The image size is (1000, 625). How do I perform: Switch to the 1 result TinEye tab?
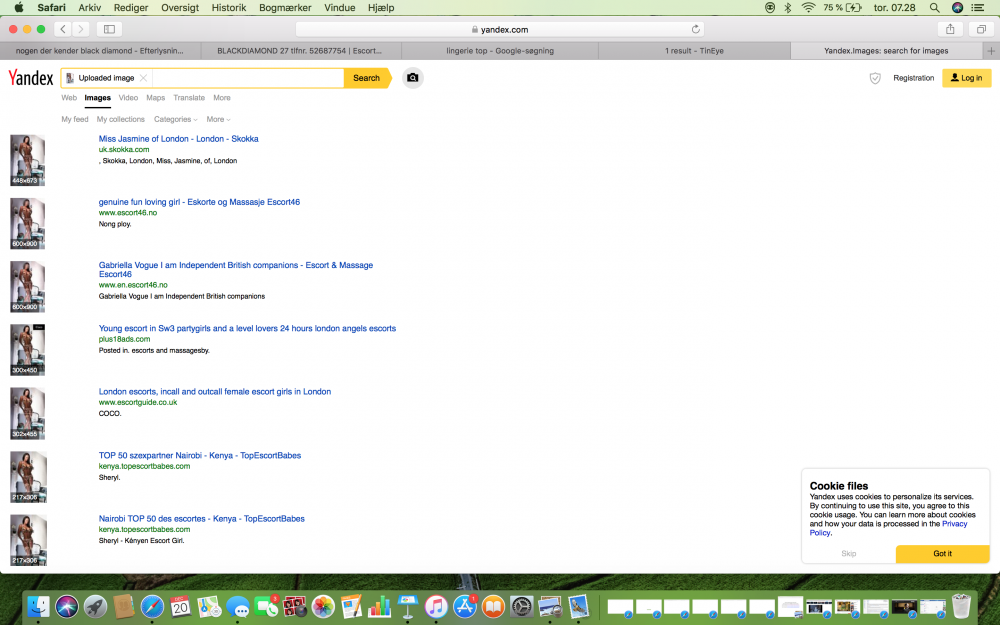[694, 50]
